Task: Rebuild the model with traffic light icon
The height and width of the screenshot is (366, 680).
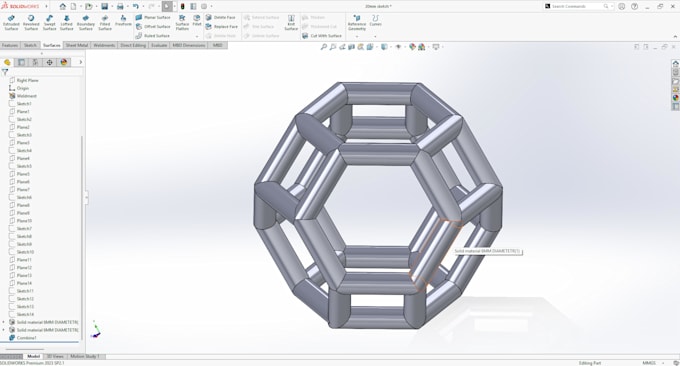Action: (x=183, y=6)
